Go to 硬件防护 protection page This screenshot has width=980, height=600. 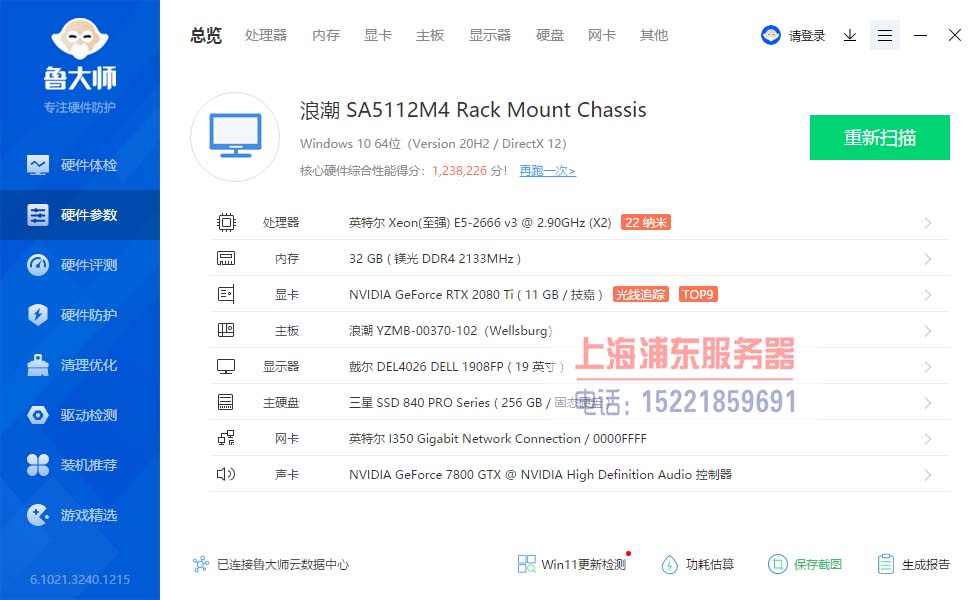tap(79, 315)
